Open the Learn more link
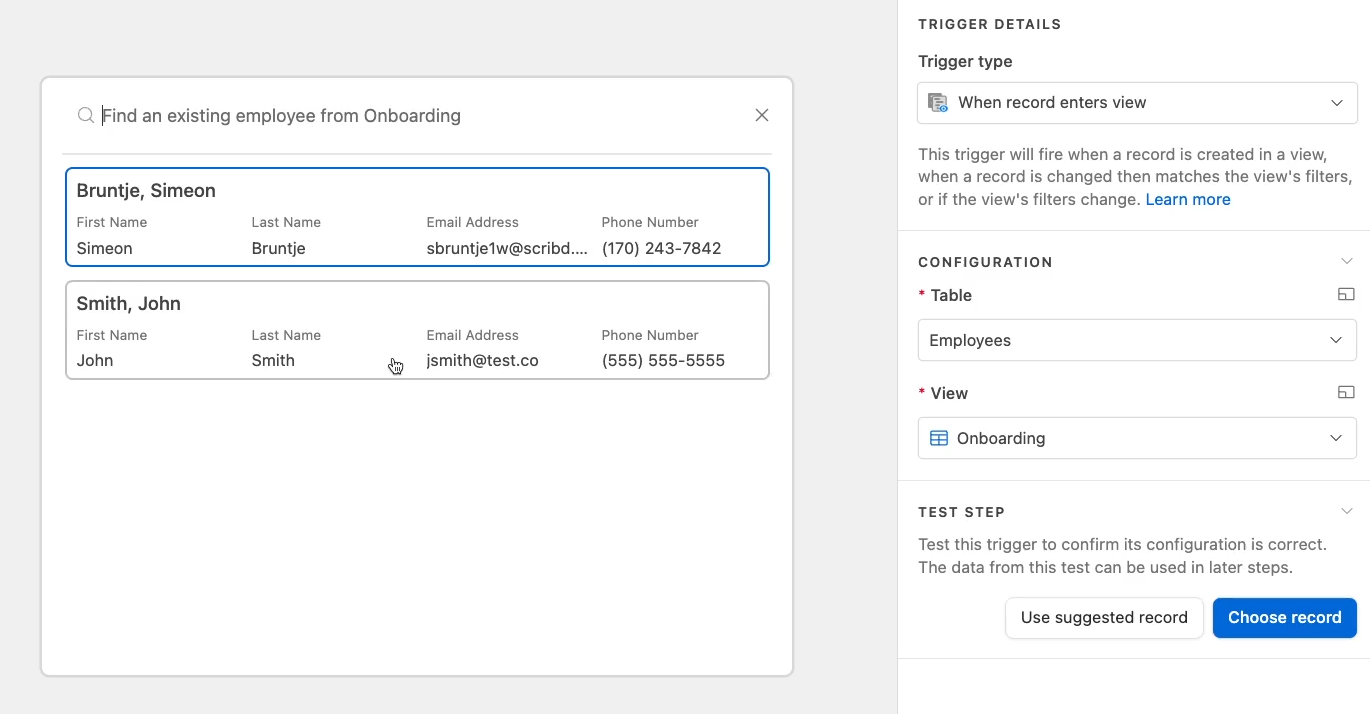1370x714 pixels. click(1188, 200)
